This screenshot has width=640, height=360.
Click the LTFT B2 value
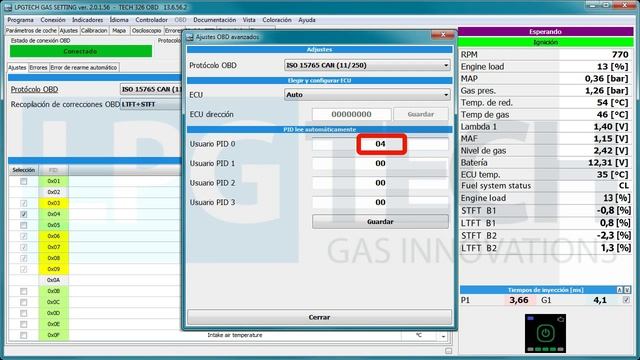pyautogui.click(x=616, y=248)
